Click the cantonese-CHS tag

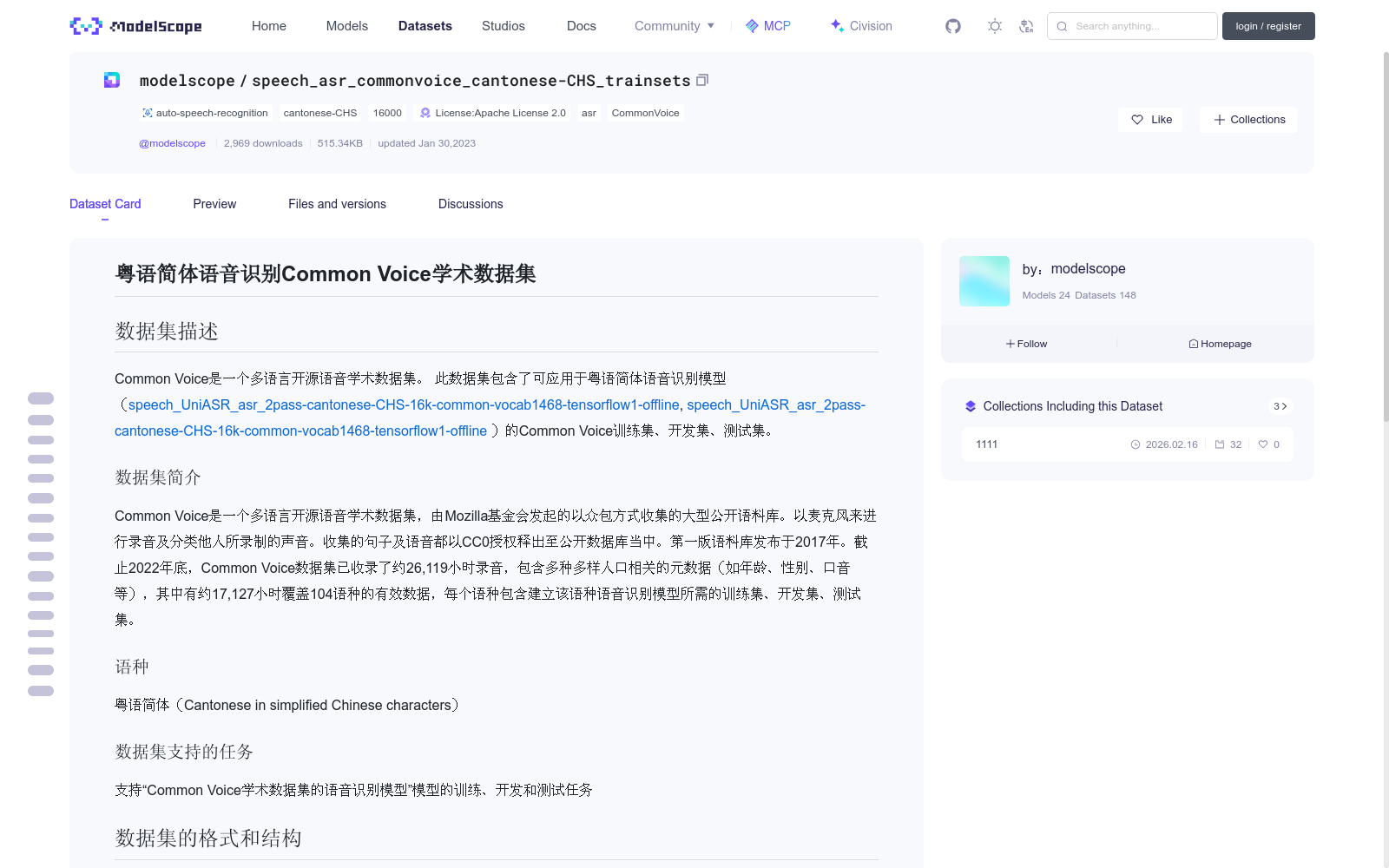pos(320,113)
